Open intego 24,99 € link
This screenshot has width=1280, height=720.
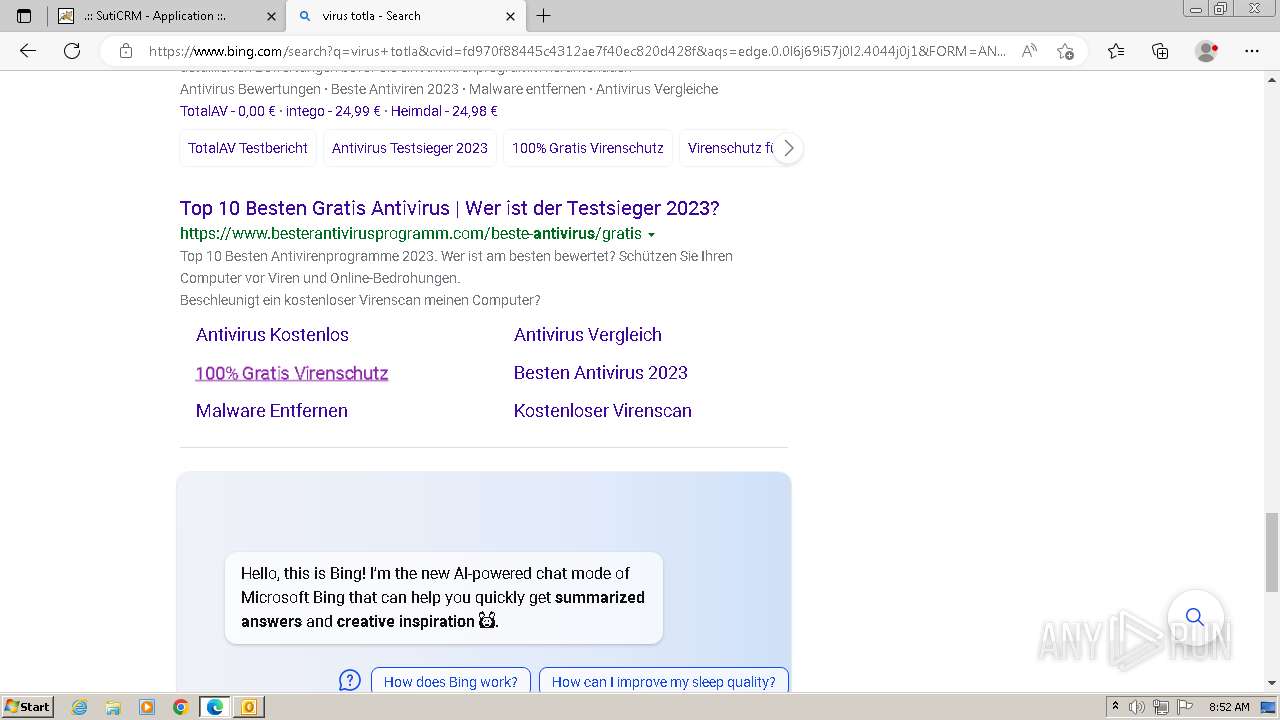333,111
